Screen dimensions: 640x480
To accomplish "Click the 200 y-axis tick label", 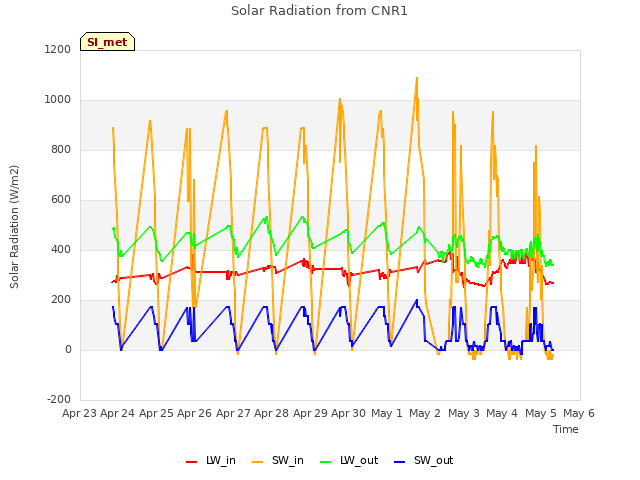I will pos(61,300).
